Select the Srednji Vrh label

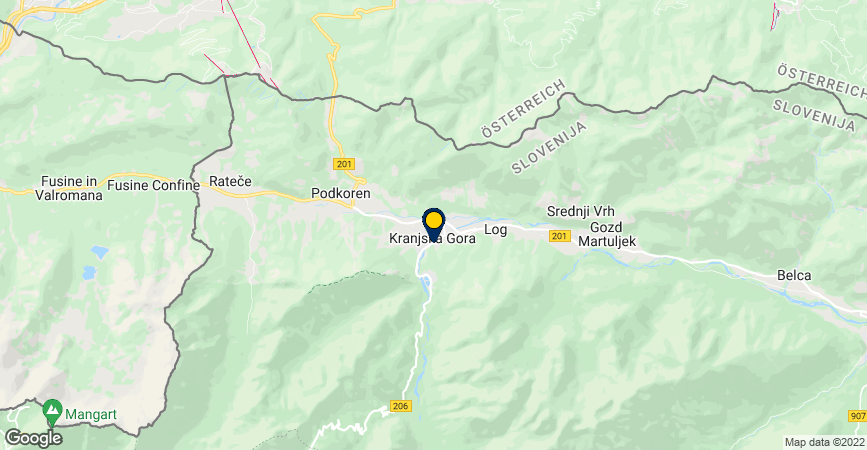(581, 211)
